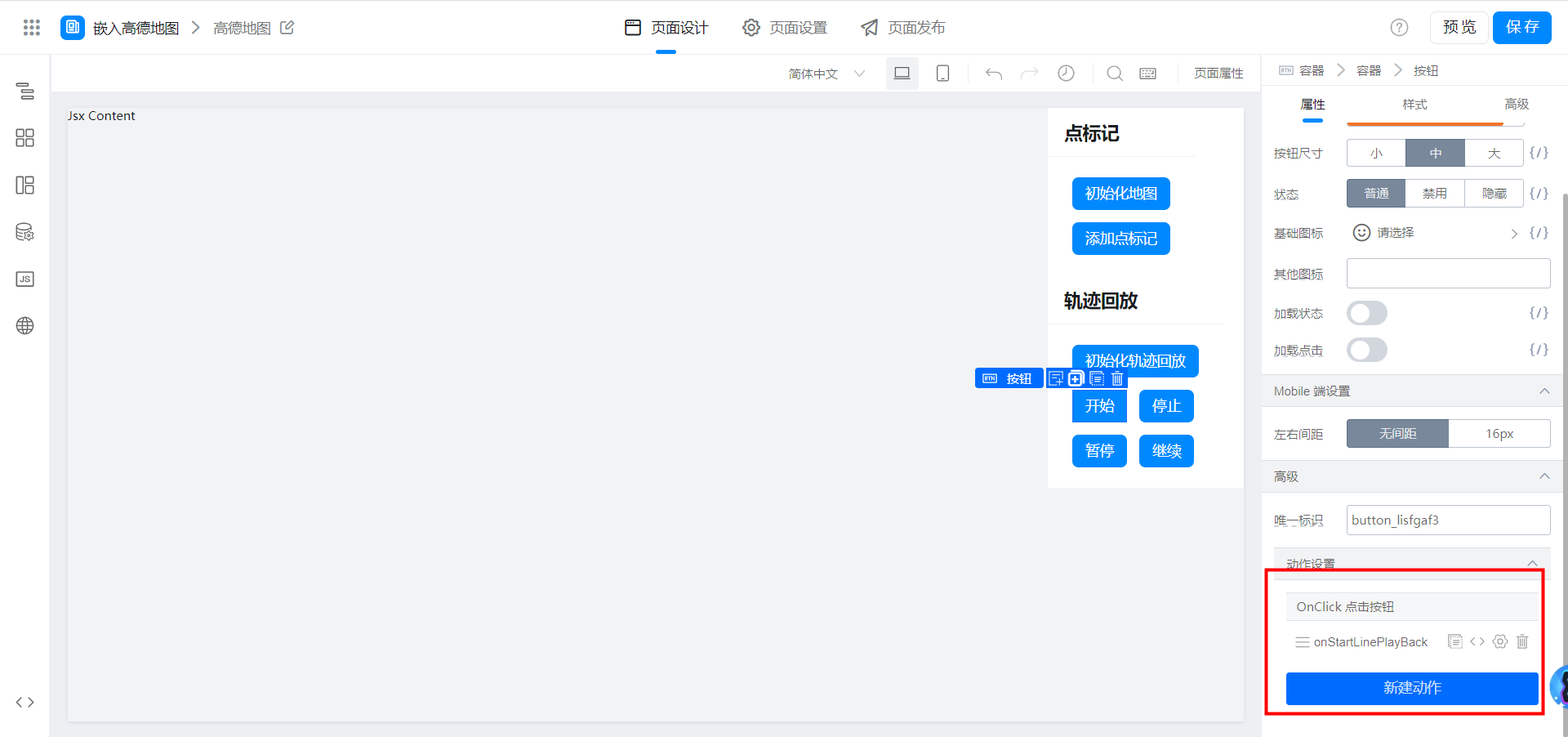Screen dimensions: 1568x737
Task: Switch to desktop preview device icon
Action: (902, 74)
